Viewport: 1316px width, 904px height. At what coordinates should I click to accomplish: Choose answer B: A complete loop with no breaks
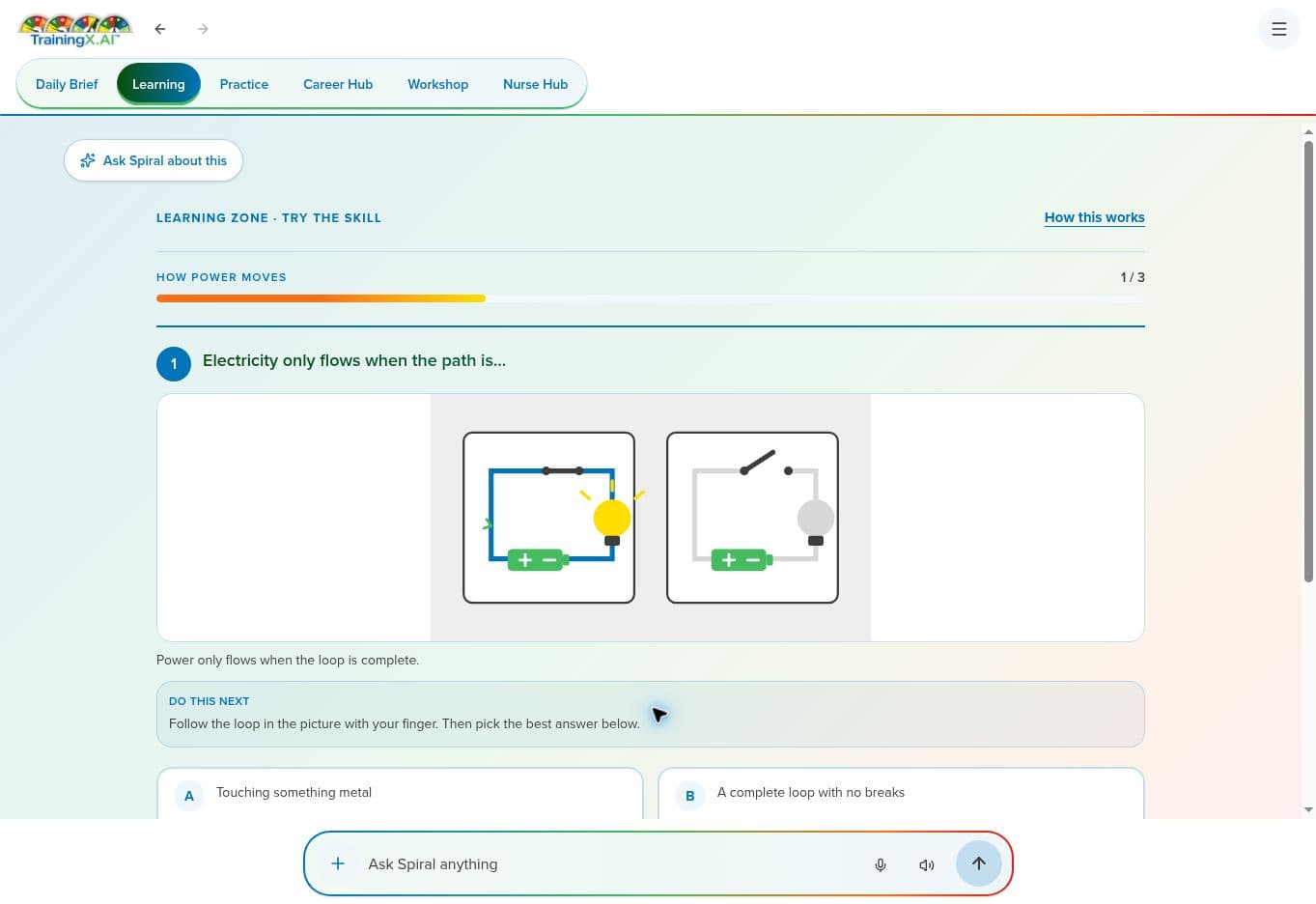click(x=901, y=793)
